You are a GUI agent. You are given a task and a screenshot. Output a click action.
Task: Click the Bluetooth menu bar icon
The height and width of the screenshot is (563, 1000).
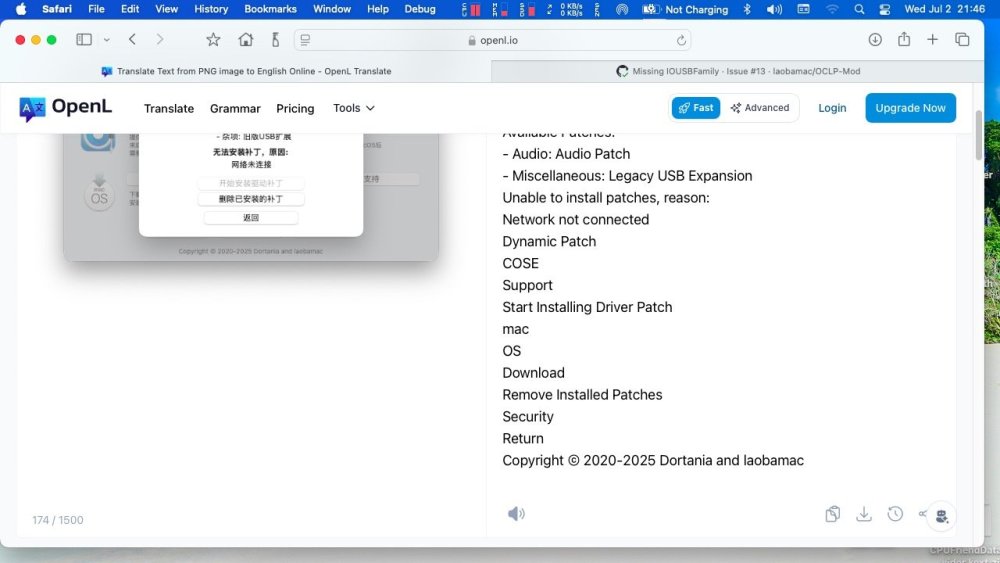tap(747, 9)
